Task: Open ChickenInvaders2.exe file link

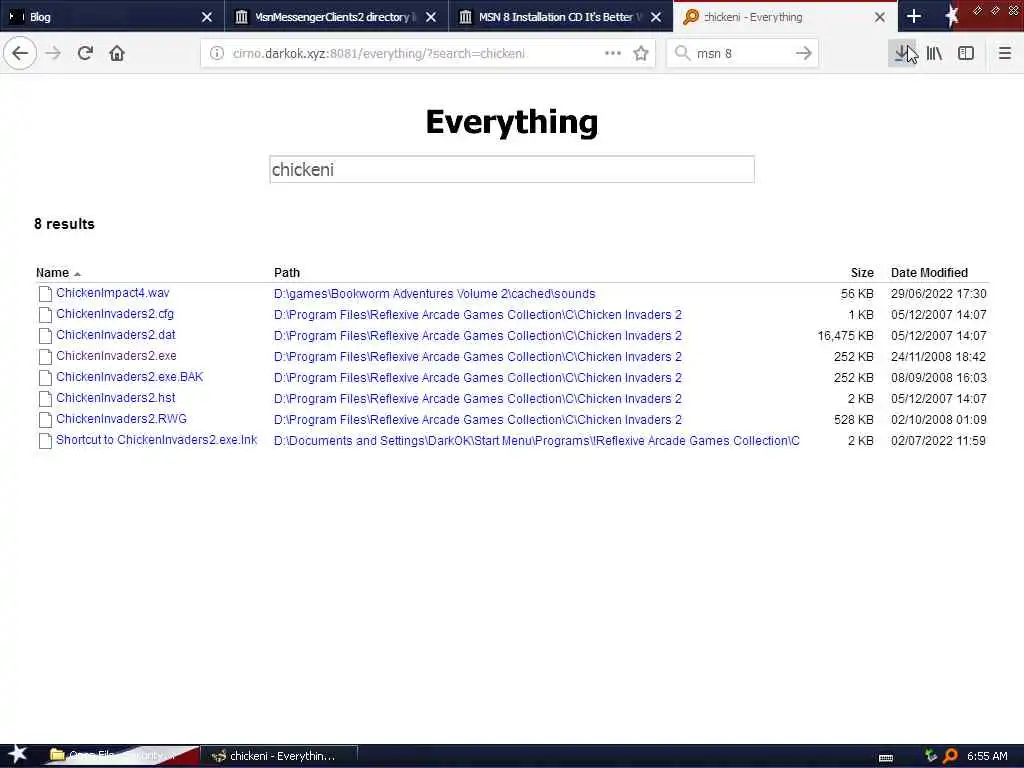Action: [x=116, y=356]
